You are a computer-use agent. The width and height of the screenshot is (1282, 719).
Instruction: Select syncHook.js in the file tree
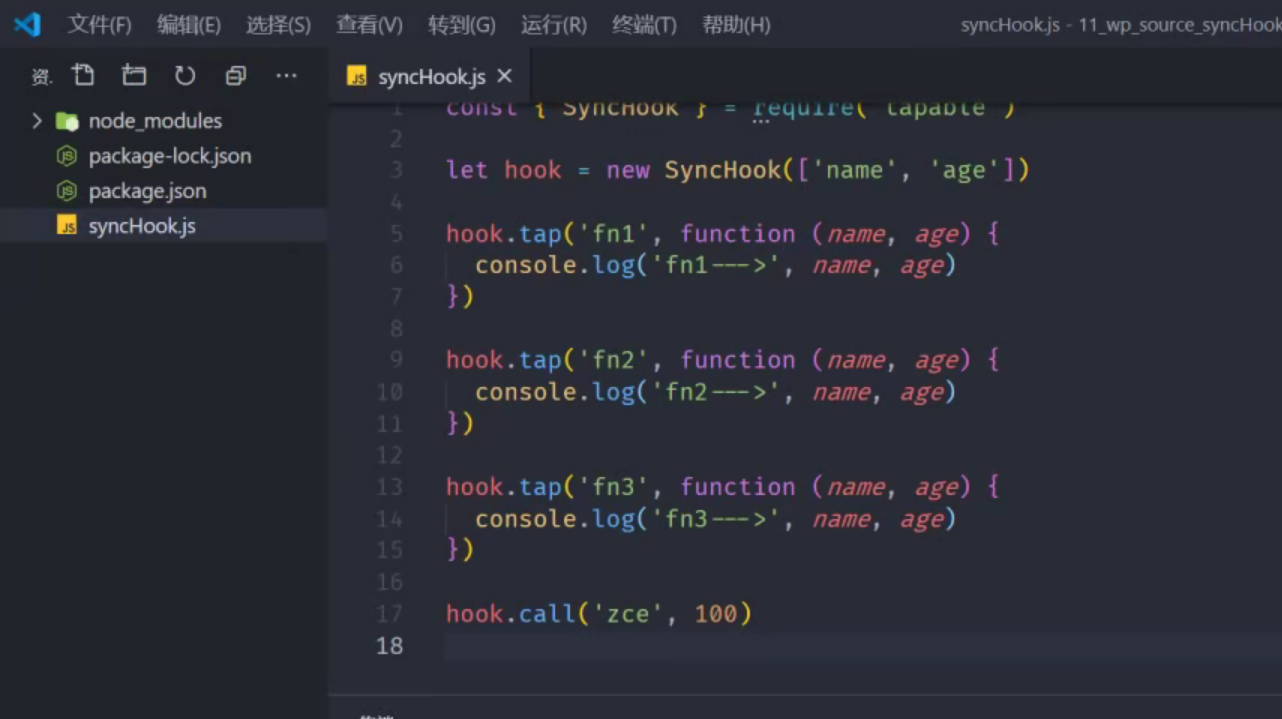pos(141,226)
